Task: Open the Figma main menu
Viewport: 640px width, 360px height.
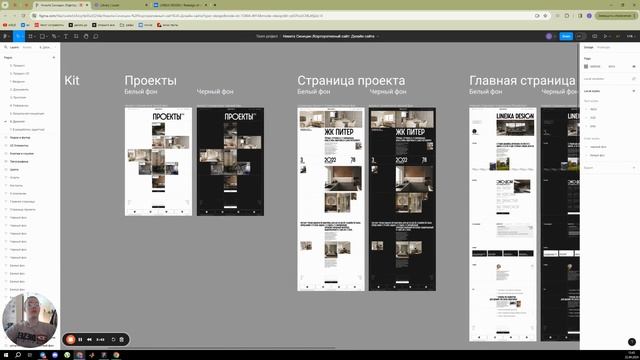Action: [6, 36]
